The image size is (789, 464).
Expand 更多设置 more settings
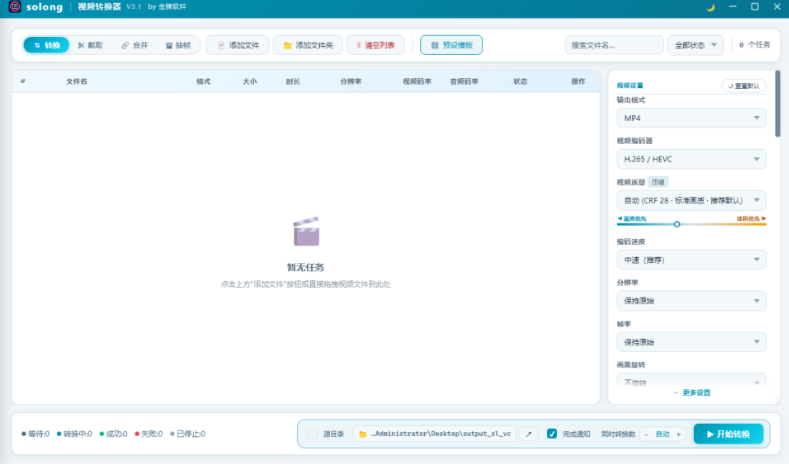[x=692, y=393]
